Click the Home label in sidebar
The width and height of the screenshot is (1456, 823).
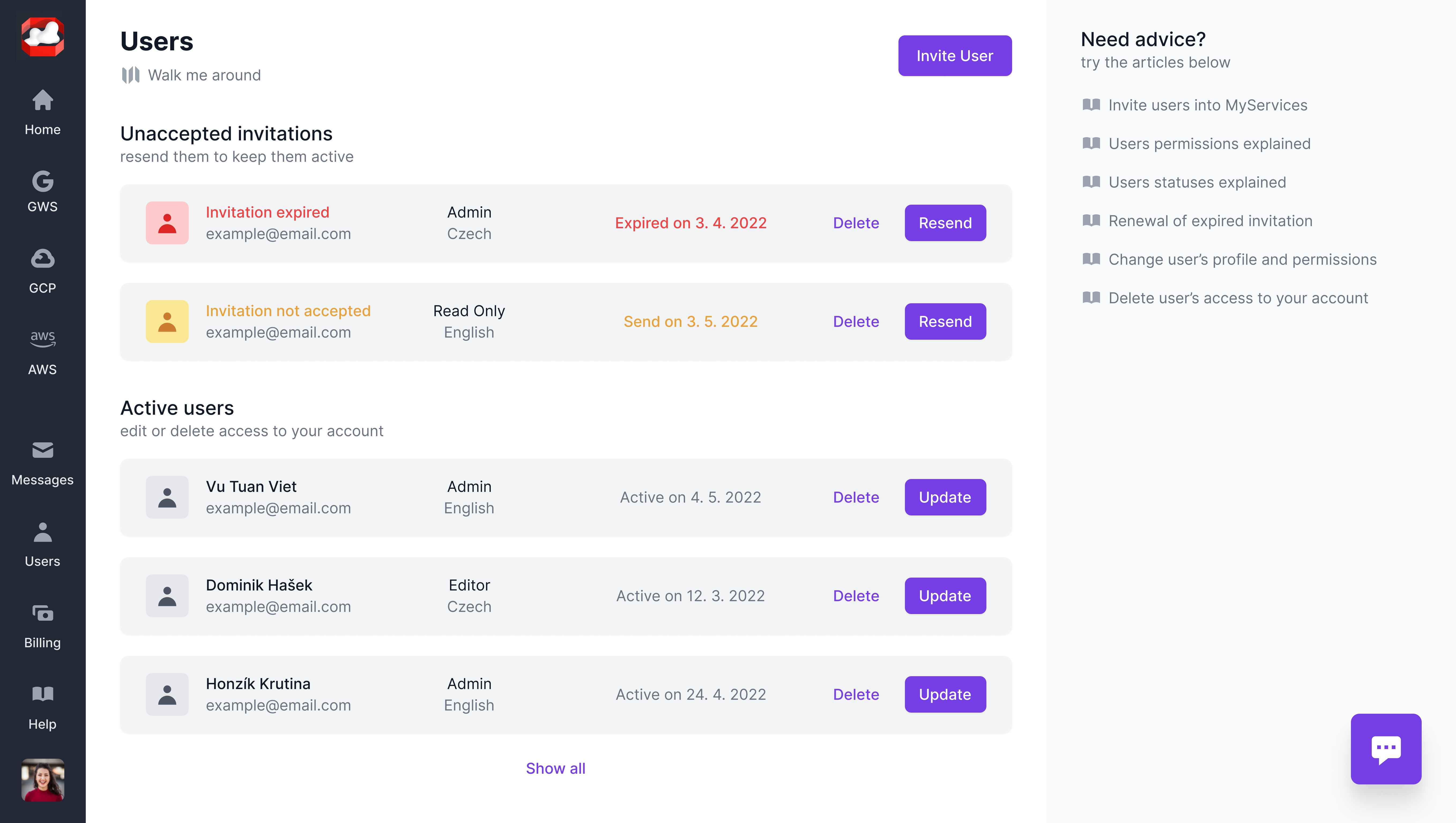pyautogui.click(x=42, y=129)
